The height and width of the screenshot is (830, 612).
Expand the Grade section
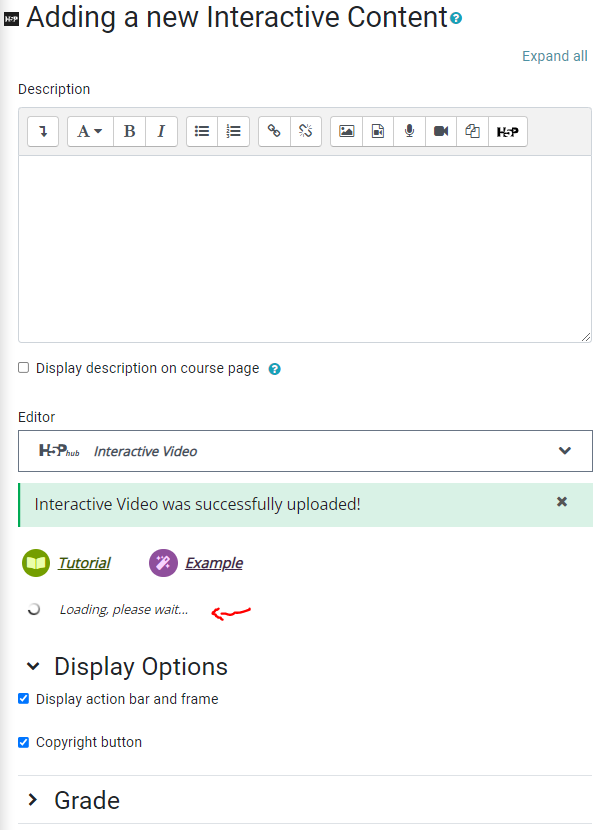[74, 800]
